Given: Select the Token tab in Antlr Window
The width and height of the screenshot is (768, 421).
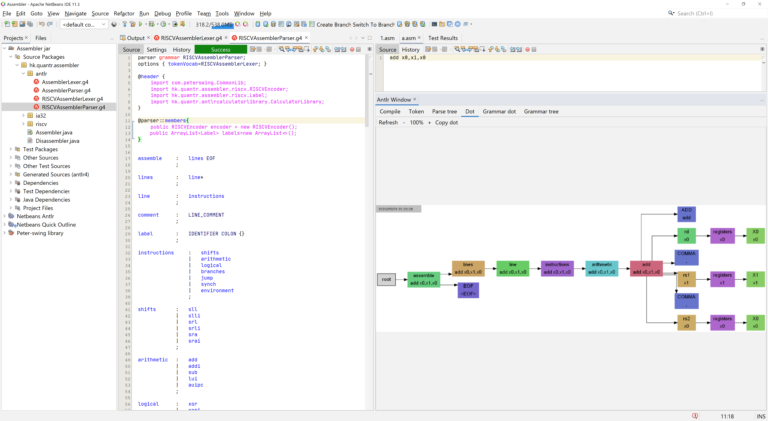Looking at the screenshot, I should click(x=416, y=112).
